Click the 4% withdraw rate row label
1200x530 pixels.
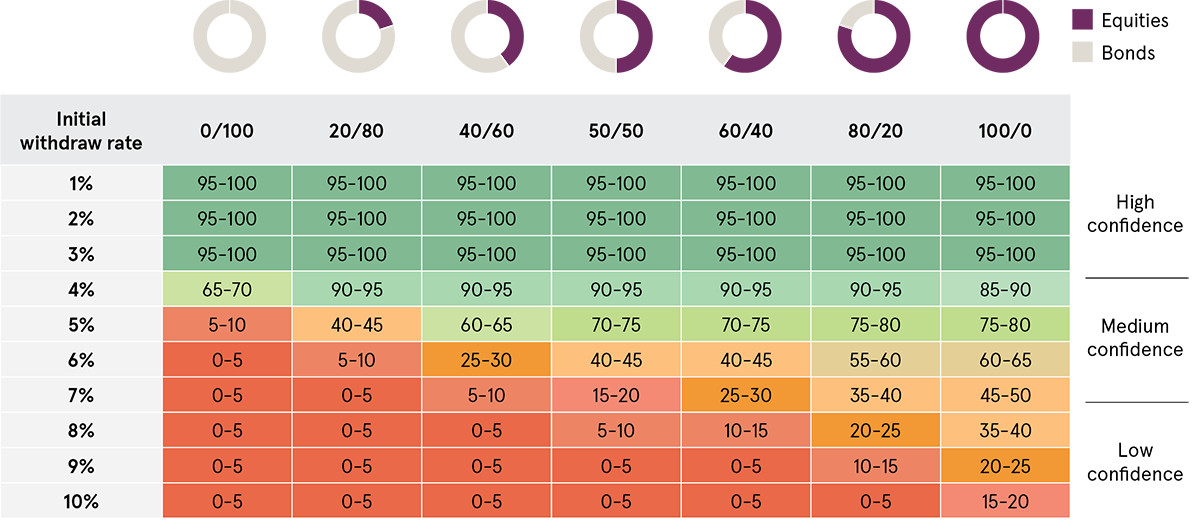point(81,290)
